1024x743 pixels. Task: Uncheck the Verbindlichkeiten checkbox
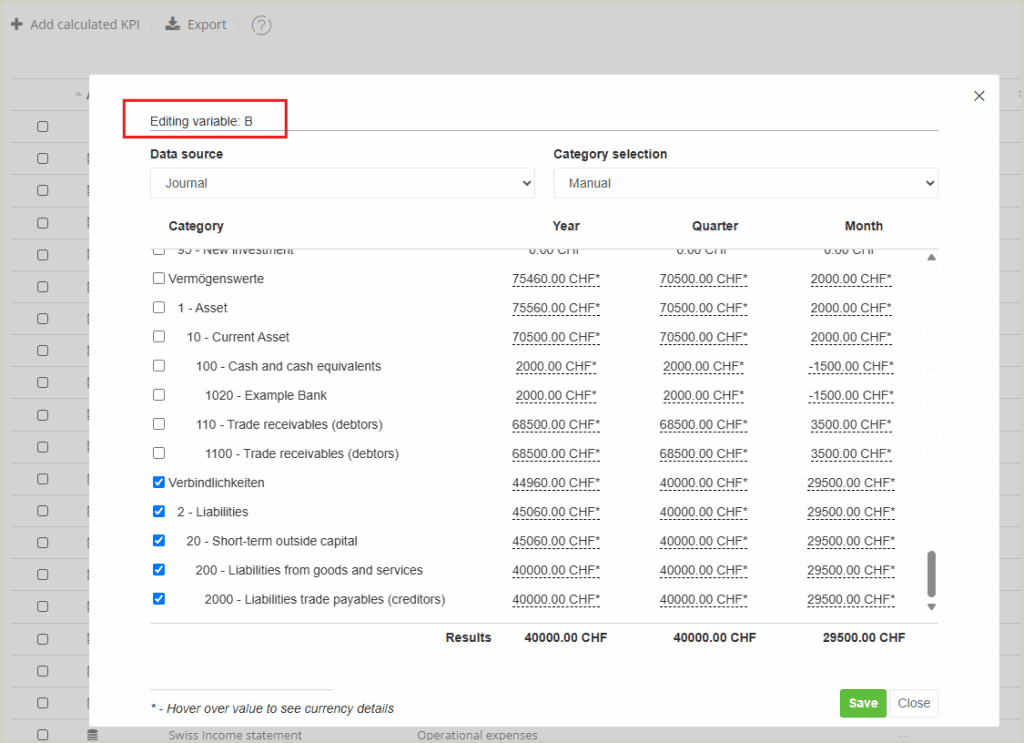pos(159,482)
